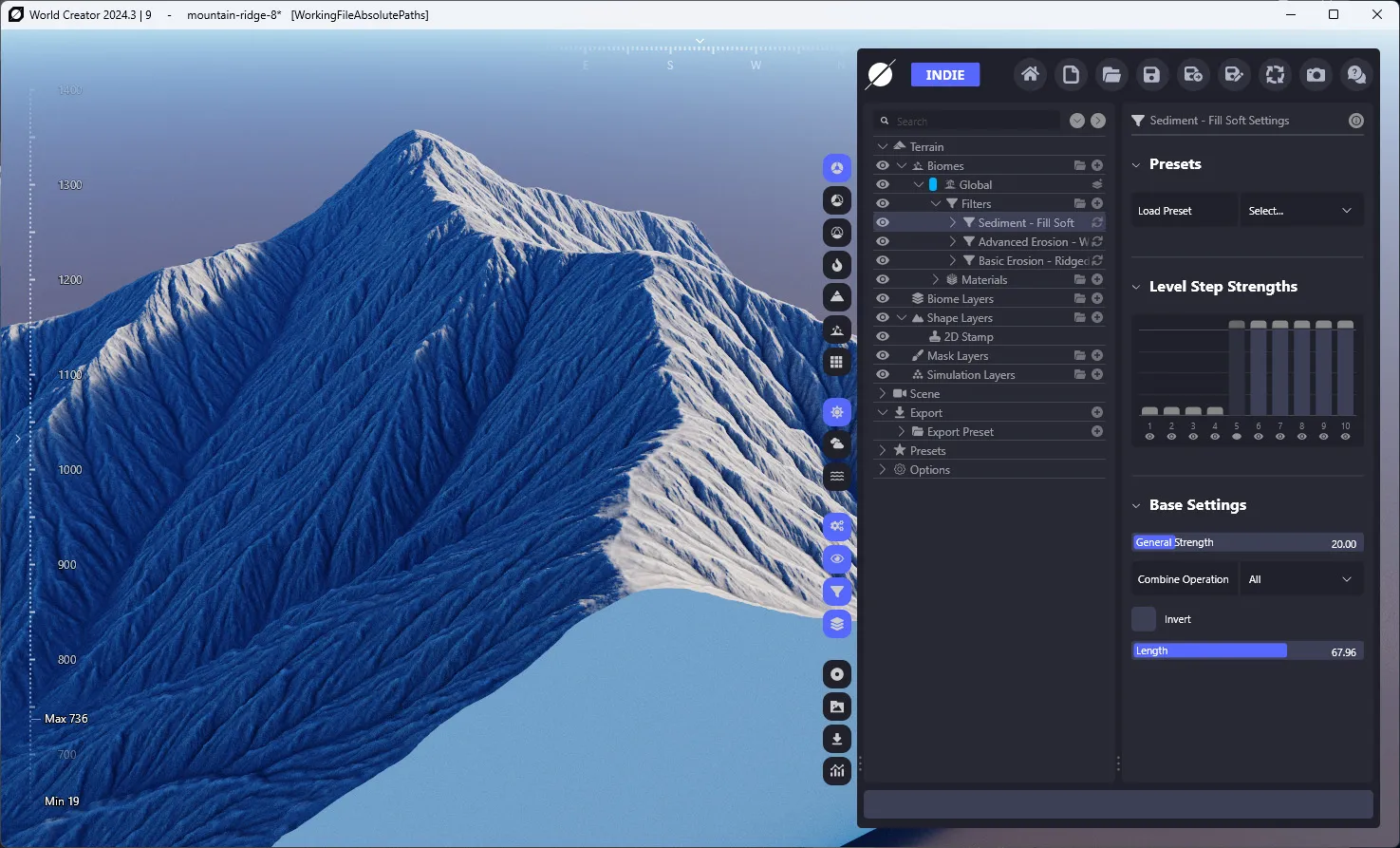Click the snowy mountain icon in viewport sidebar
The width and height of the screenshot is (1400, 848).
click(837, 297)
